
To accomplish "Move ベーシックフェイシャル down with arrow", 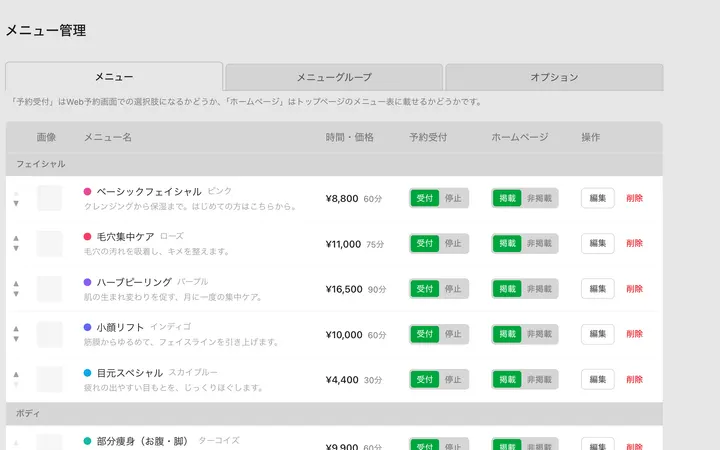I will 16,203.
